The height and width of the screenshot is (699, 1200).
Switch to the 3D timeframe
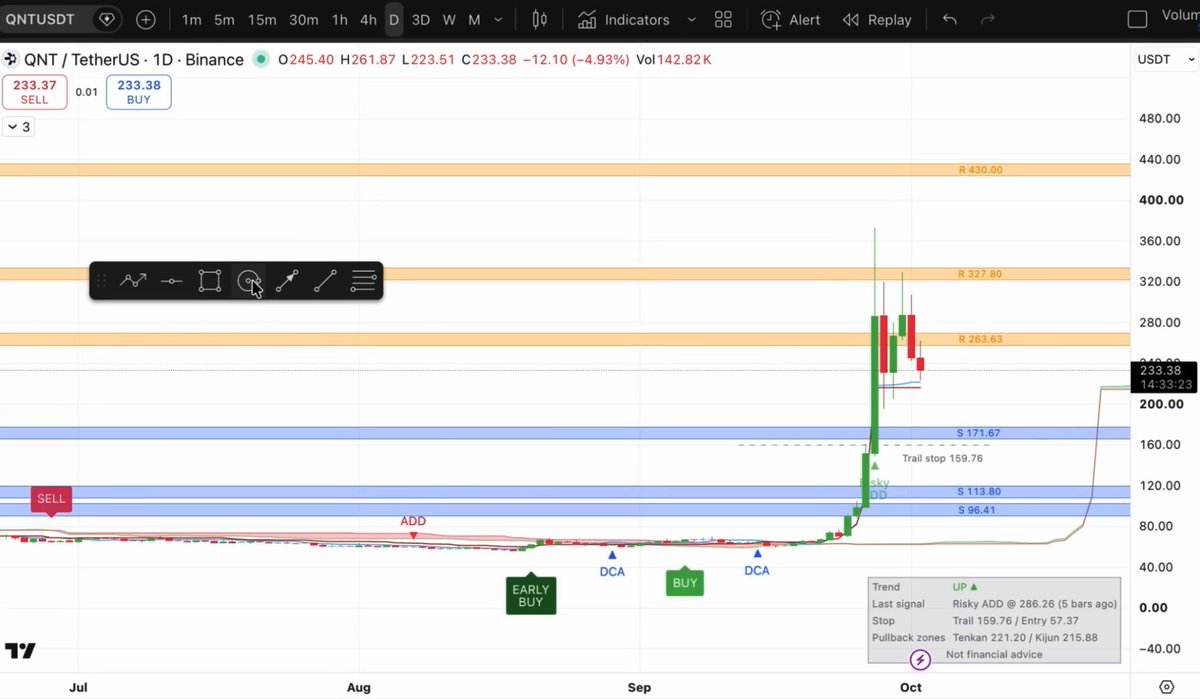421,19
